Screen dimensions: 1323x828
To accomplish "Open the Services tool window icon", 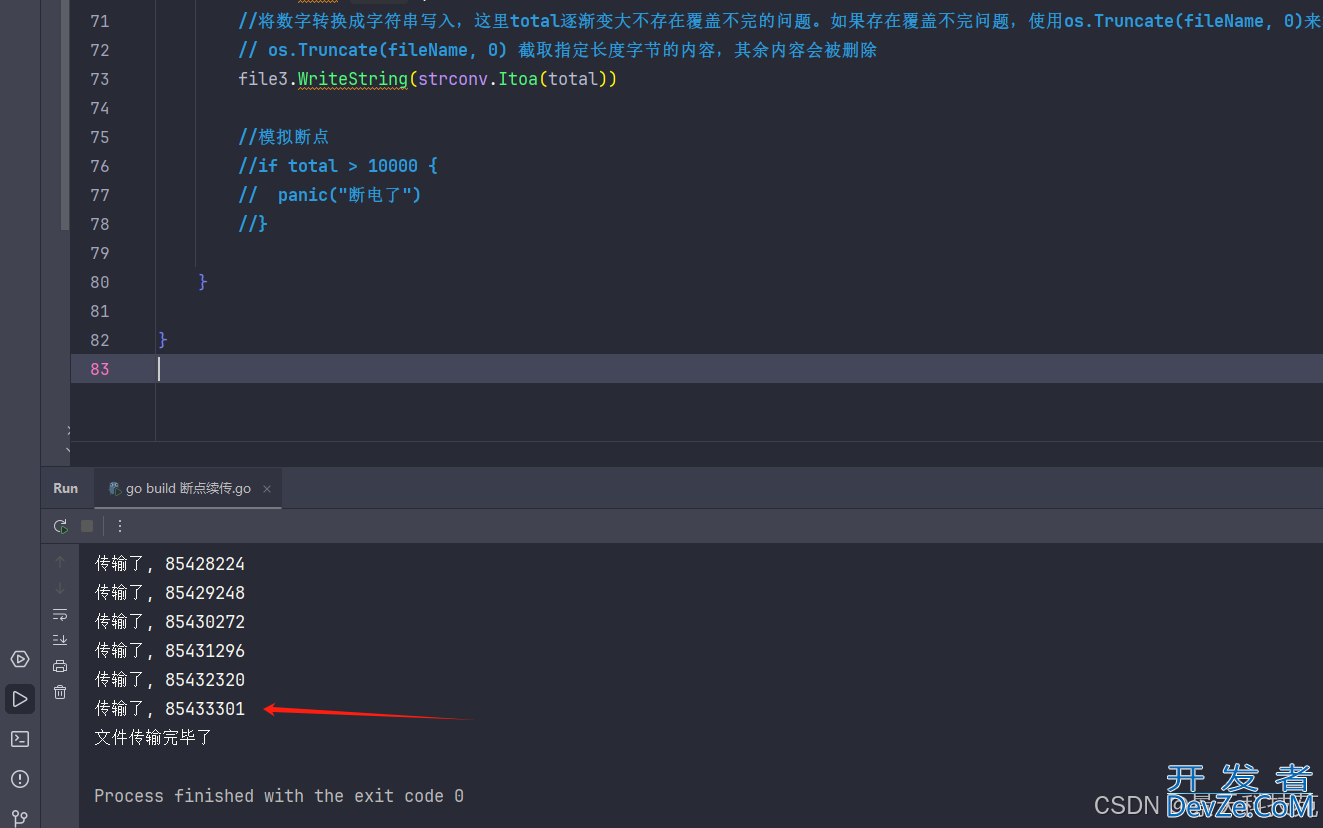I will pyautogui.click(x=20, y=659).
